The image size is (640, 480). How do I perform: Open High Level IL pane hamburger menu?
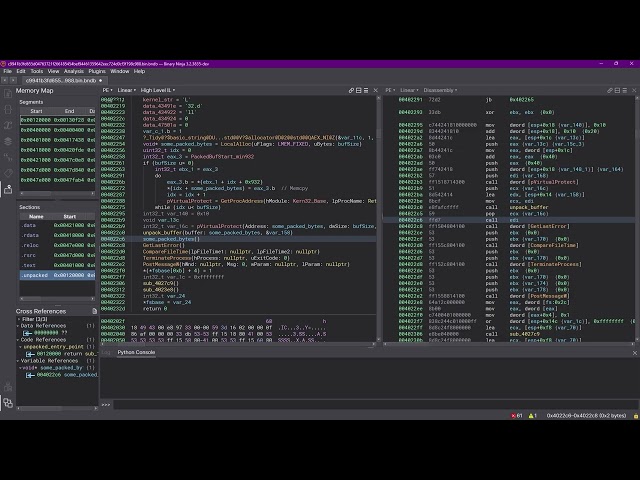coord(366,90)
